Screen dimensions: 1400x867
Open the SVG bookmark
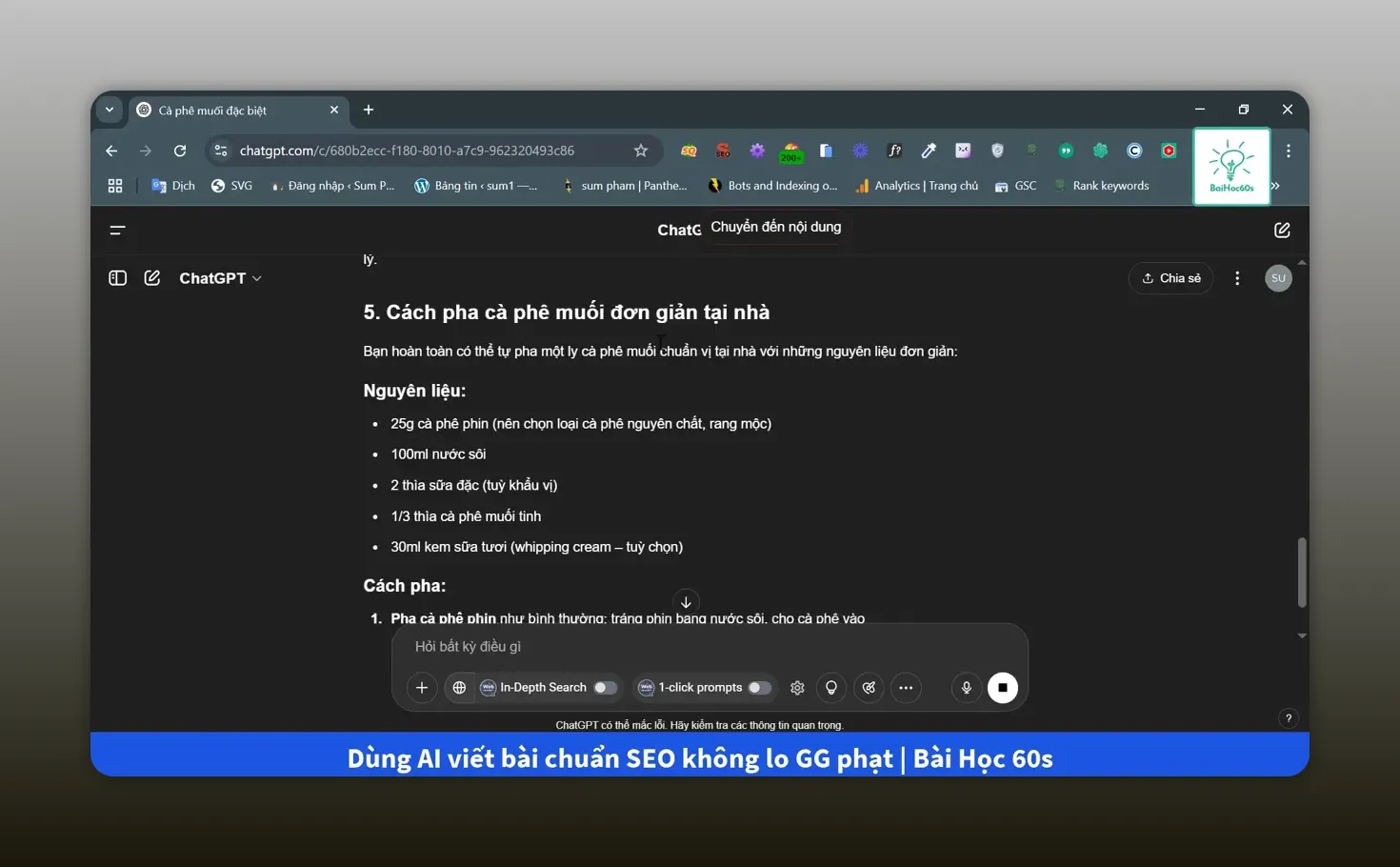click(231, 186)
